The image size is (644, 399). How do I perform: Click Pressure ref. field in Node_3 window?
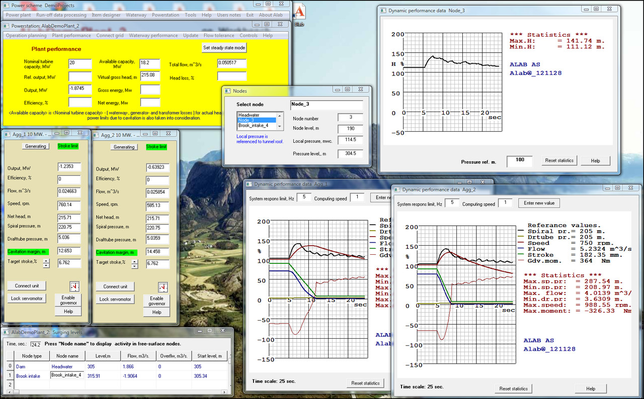(x=520, y=161)
